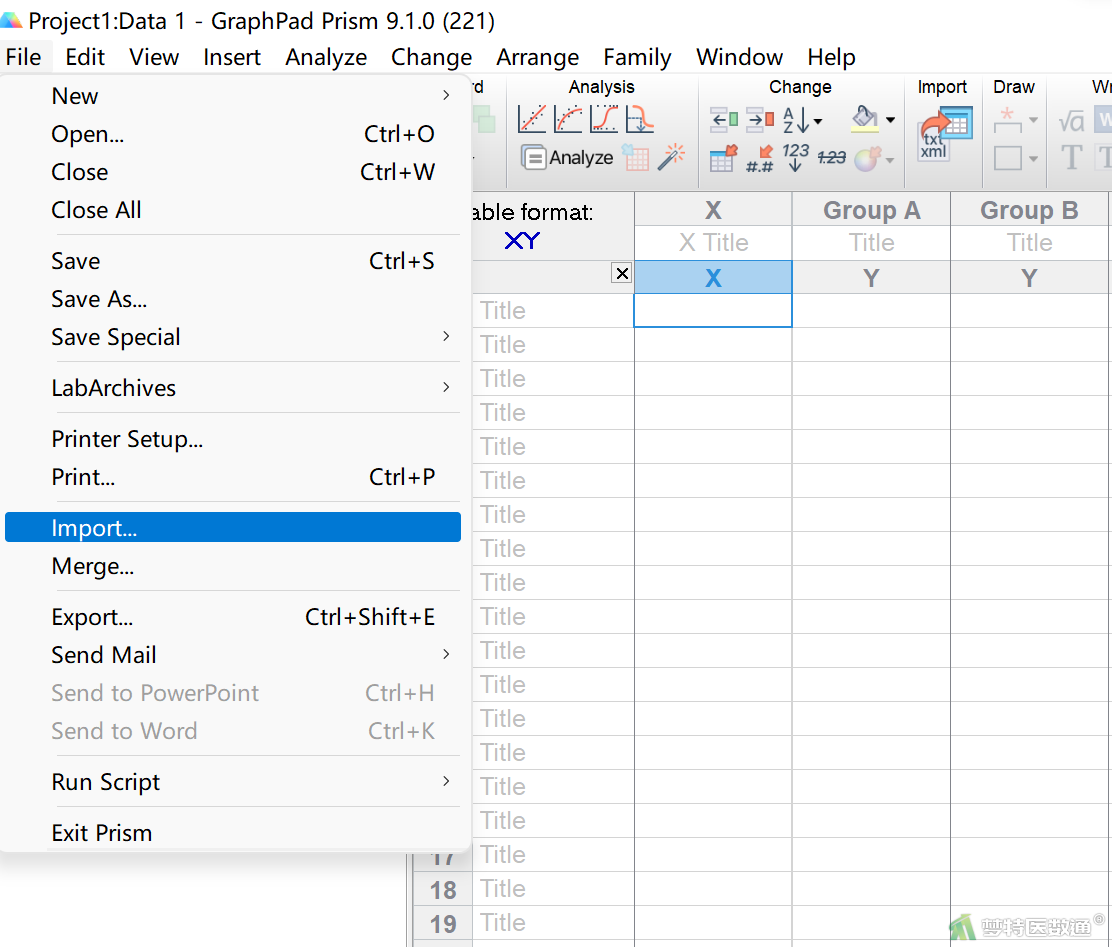Click the green insert-column-left icon
The height and width of the screenshot is (947, 1112).
[x=724, y=119]
